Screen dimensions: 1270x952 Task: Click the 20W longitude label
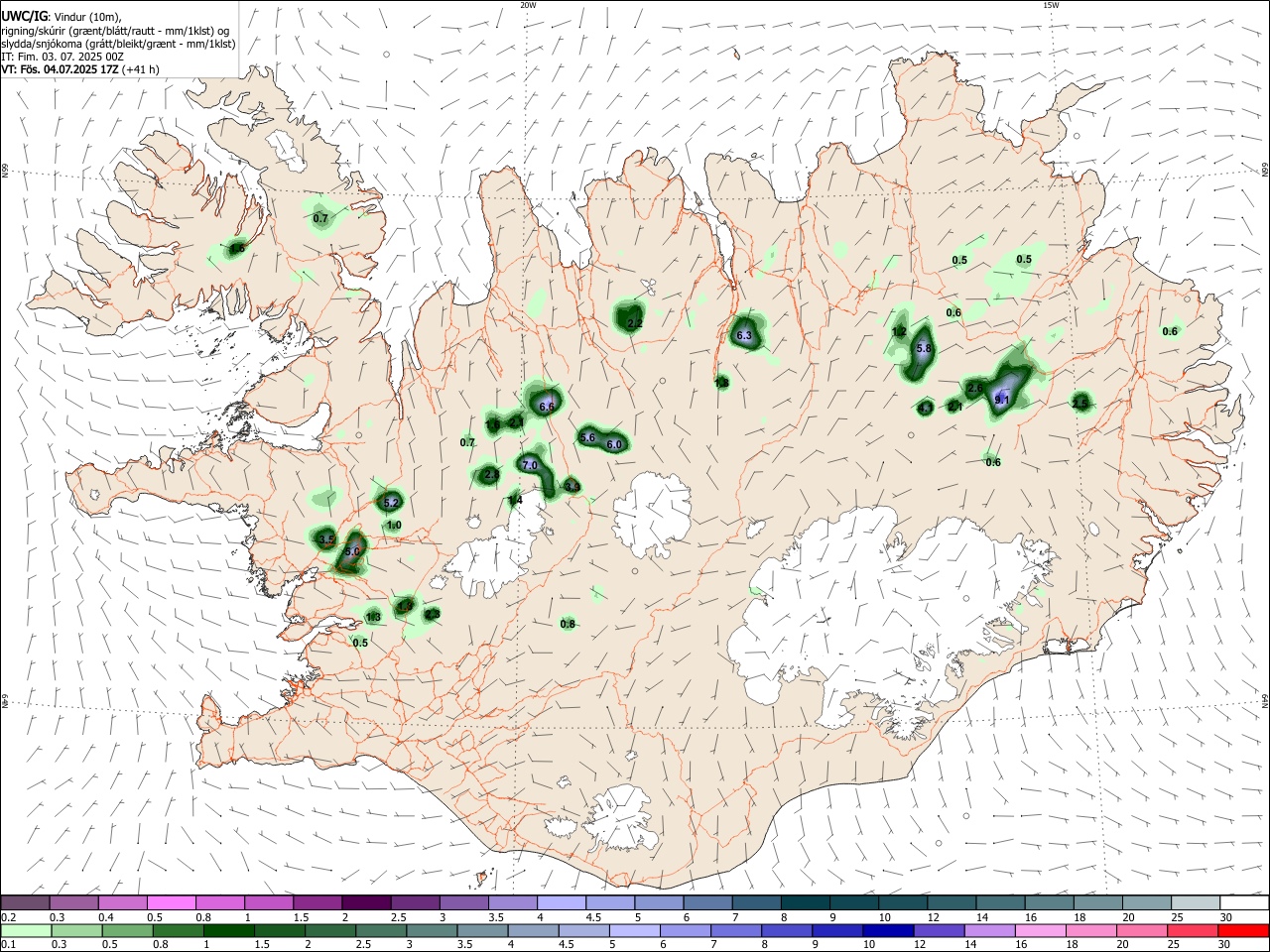[528, 4]
